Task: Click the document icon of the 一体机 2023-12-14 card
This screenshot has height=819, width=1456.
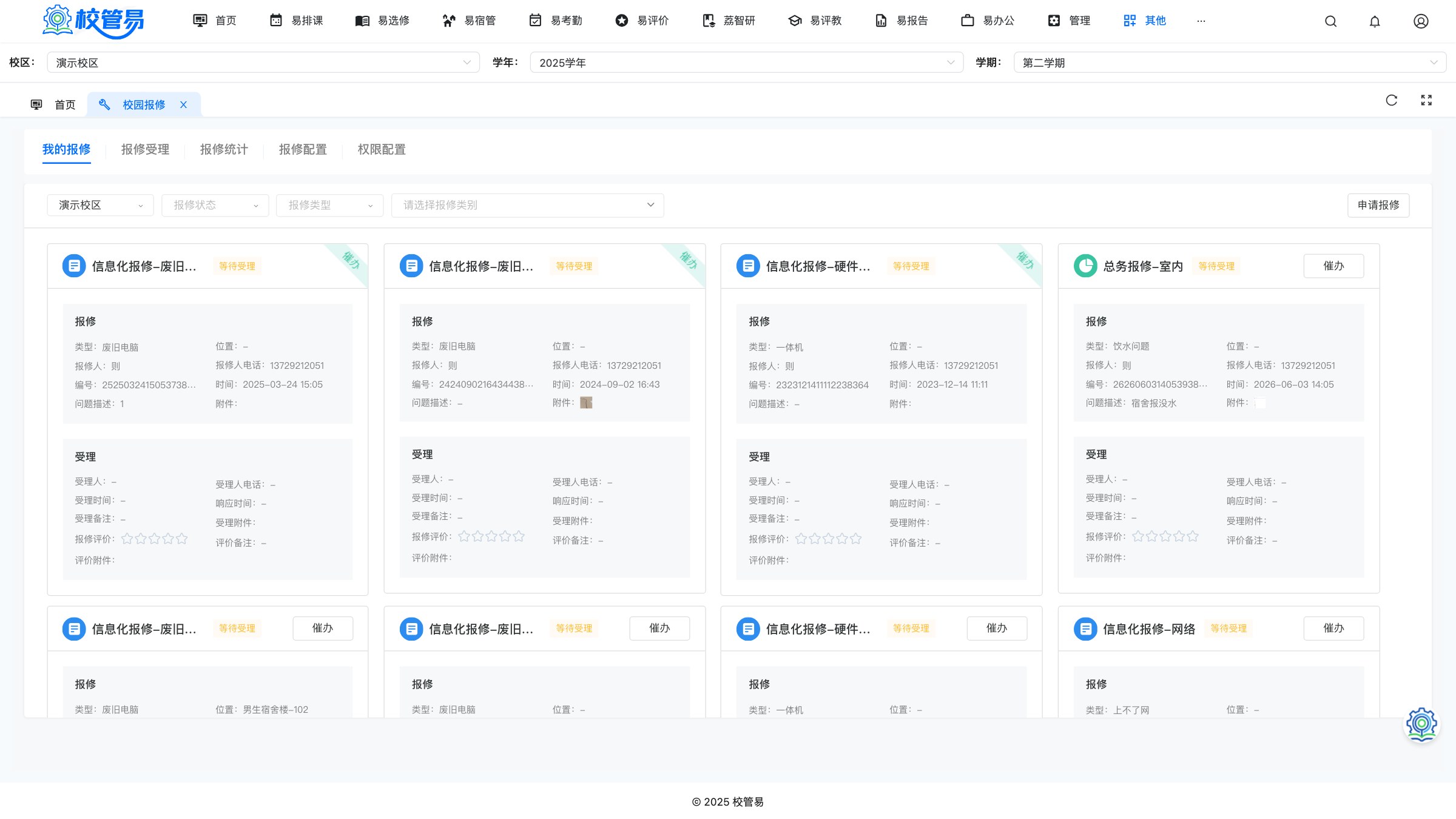Action: 748,266
